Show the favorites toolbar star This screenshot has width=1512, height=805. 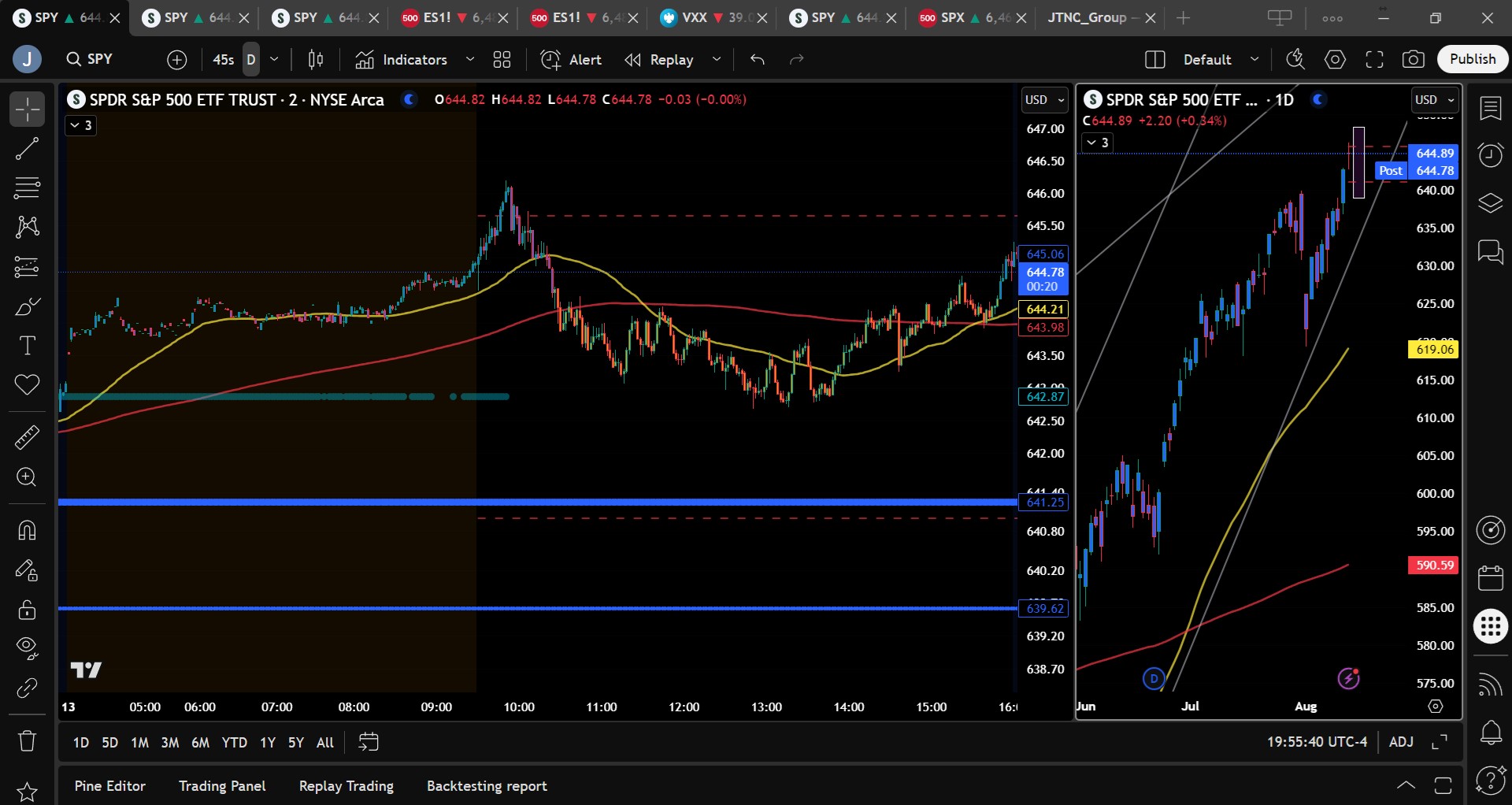[x=27, y=791]
